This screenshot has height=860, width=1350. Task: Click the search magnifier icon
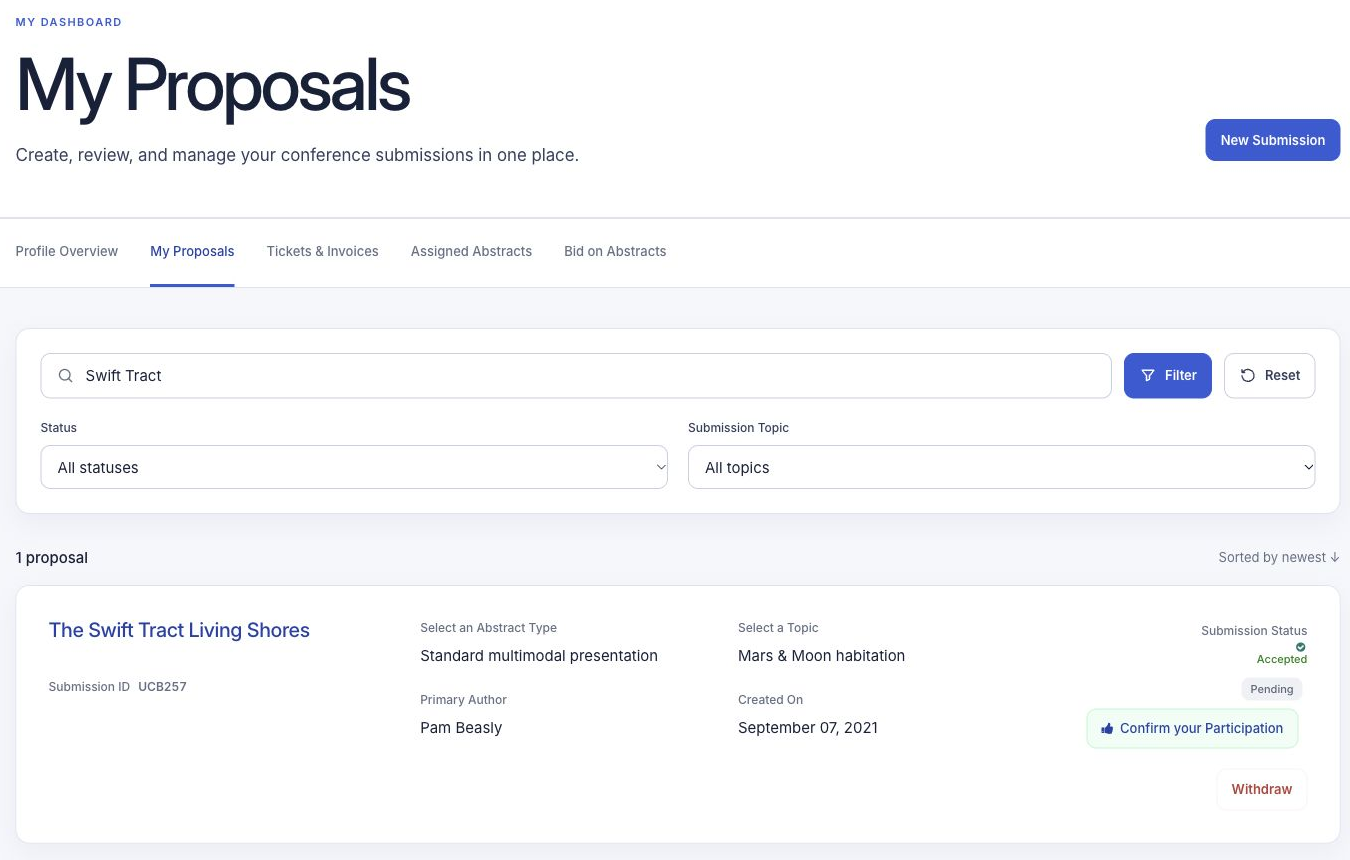click(66, 376)
